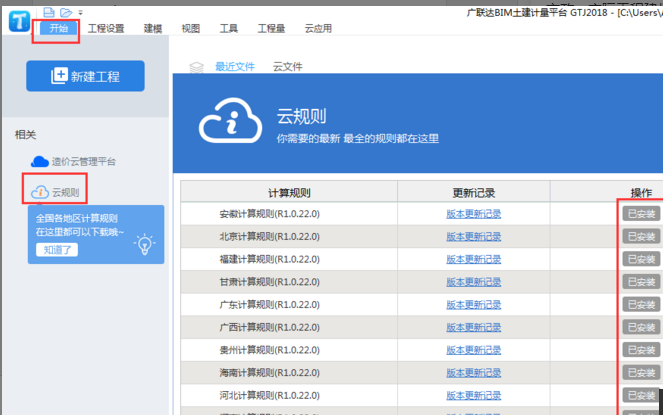Select the 河北计算规则(R1.0.22.0) row text
663x415 pixels.
coord(269,396)
